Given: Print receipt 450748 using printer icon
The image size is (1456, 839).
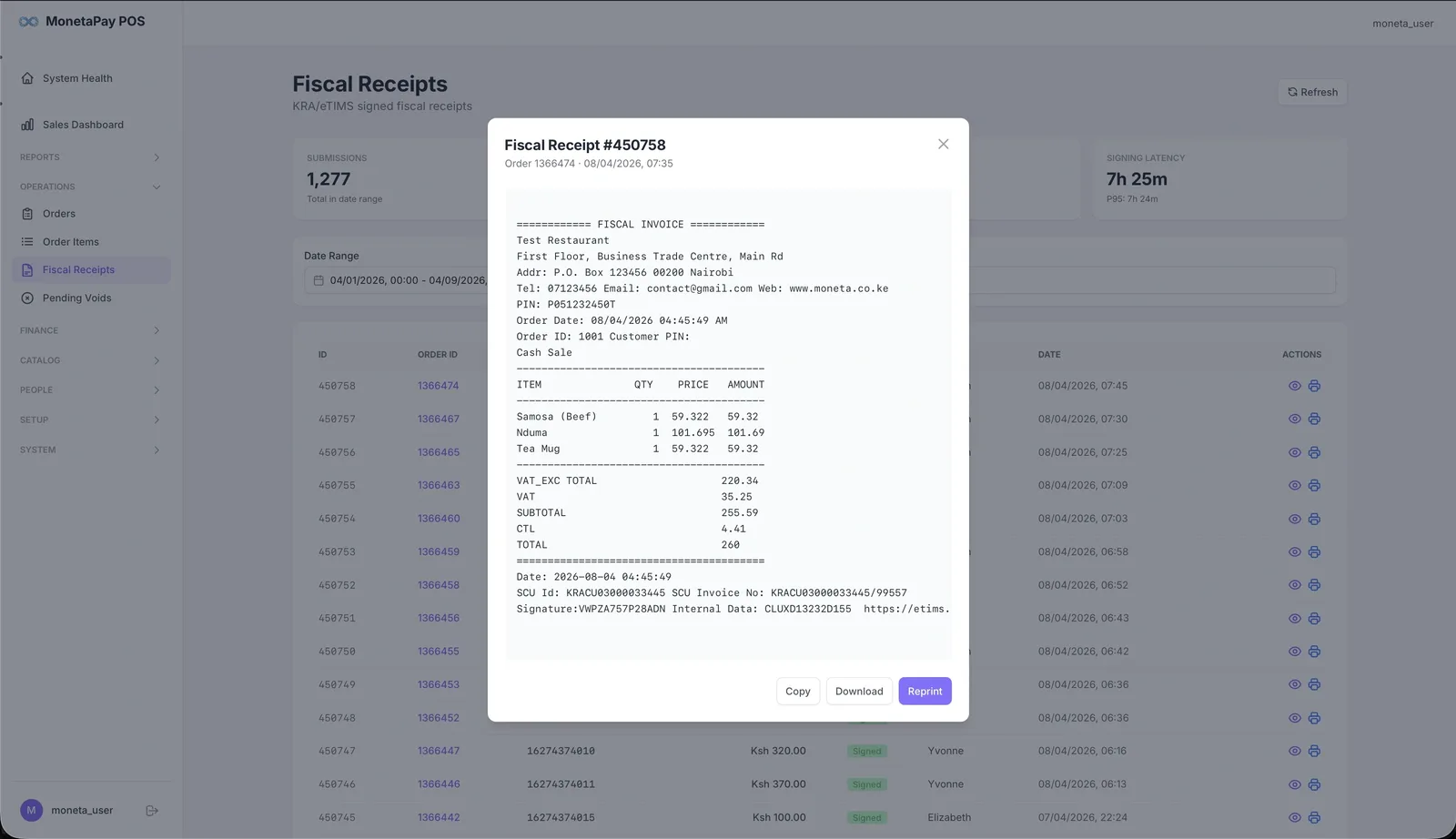Looking at the screenshot, I should [1314, 718].
